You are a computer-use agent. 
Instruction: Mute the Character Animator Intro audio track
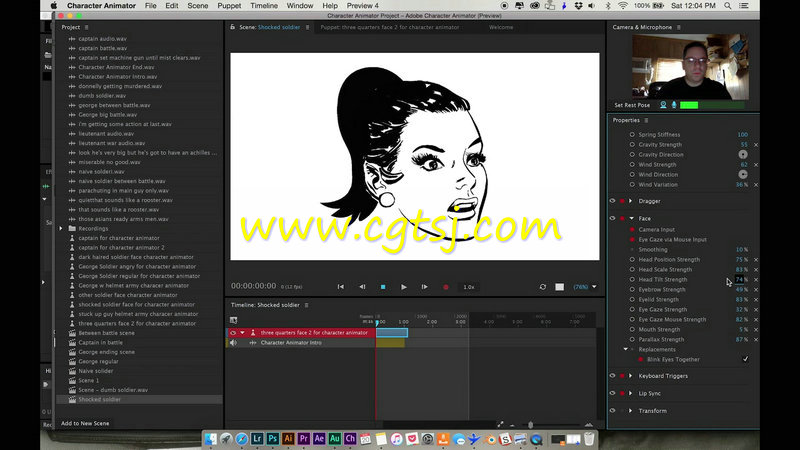[233, 342]
